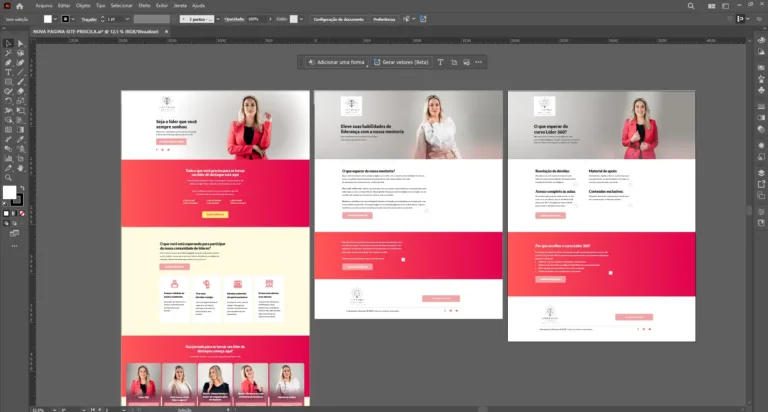Open the Layers panel icon on right dock

point(761,172)
